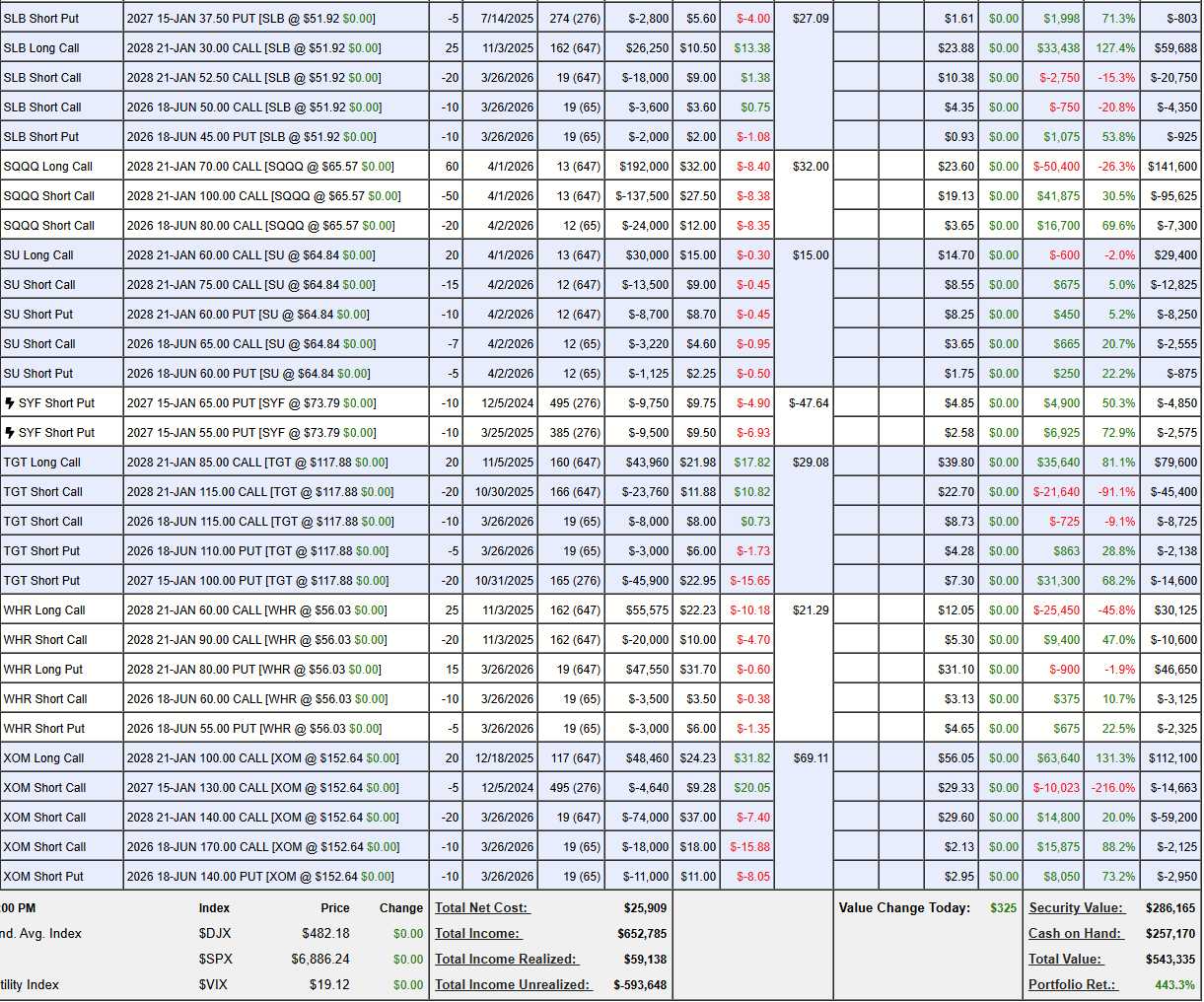Click the Total Value link
Viewport: 1204px width, 1002px height.
point(1065,960)
